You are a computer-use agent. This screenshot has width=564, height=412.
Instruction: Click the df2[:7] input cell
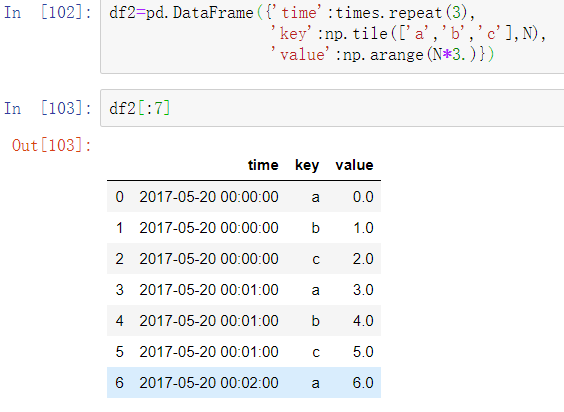332,108
